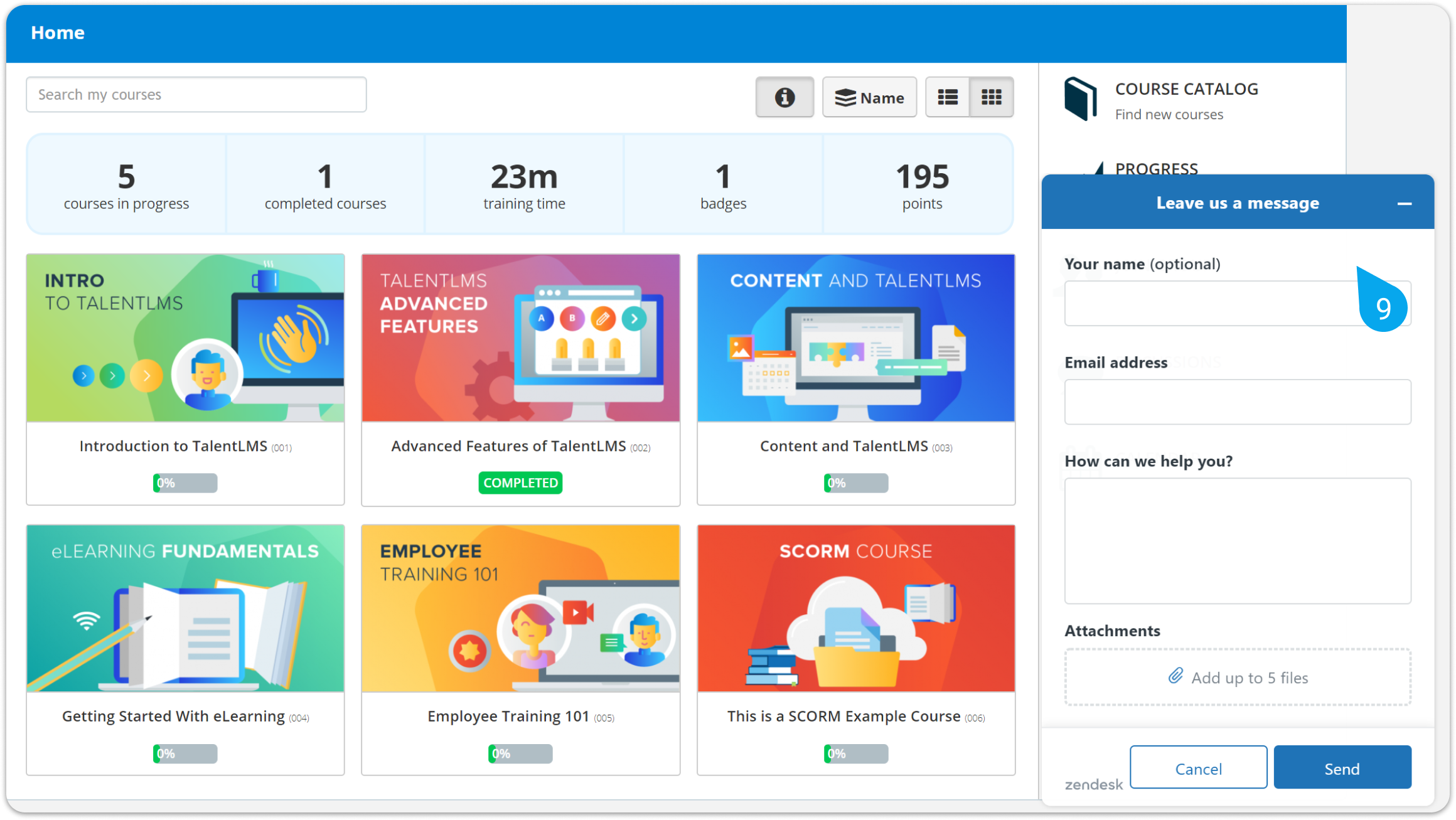Open SCORM Course thumbnail

pyautogui.click(x=856, y=609)
